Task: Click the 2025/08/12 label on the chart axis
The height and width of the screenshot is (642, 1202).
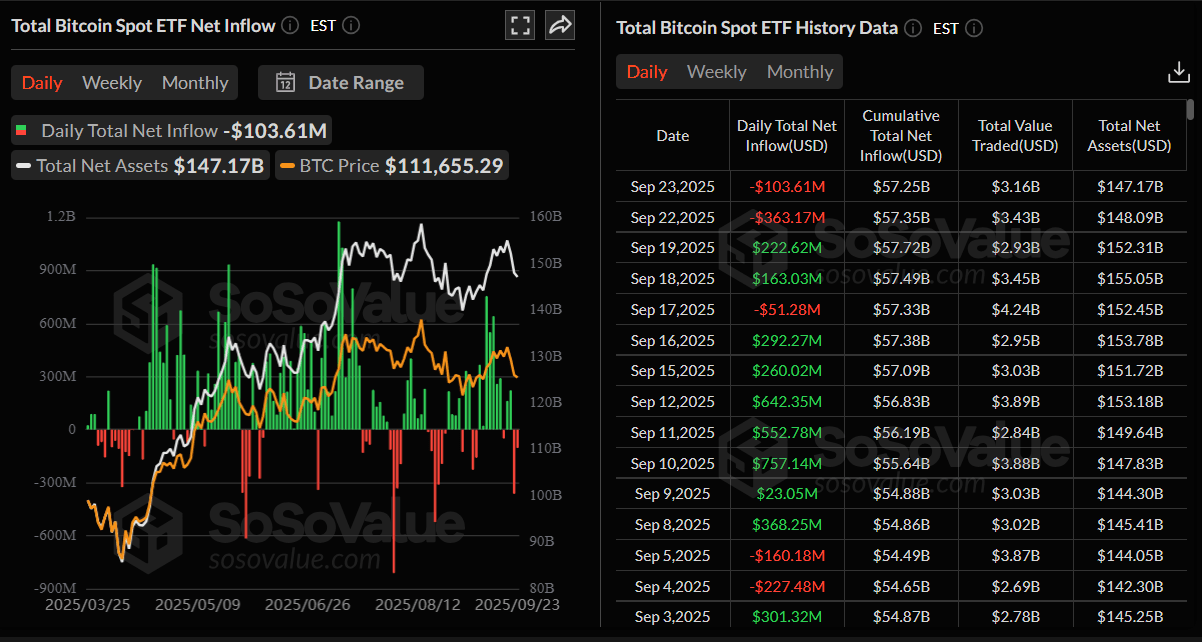Action: 417,604
